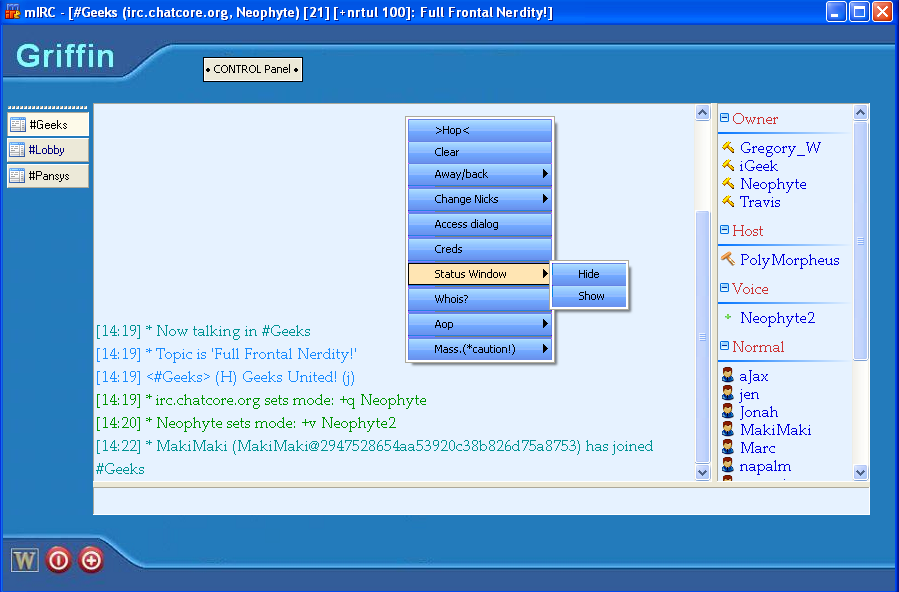Click nicklist scrollbar up arrow
899x592 pixels.
pyautogui.click(x=860, y=112)
